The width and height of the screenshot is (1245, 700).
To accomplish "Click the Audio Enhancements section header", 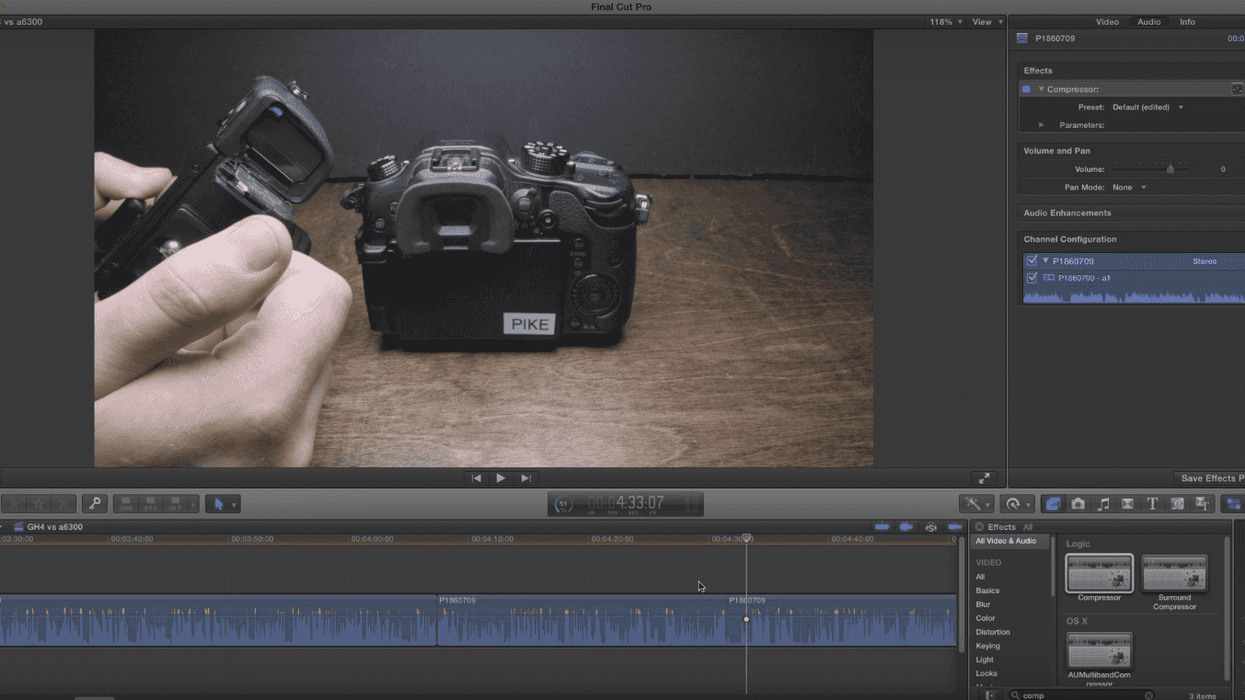I will pos(1067,213).
